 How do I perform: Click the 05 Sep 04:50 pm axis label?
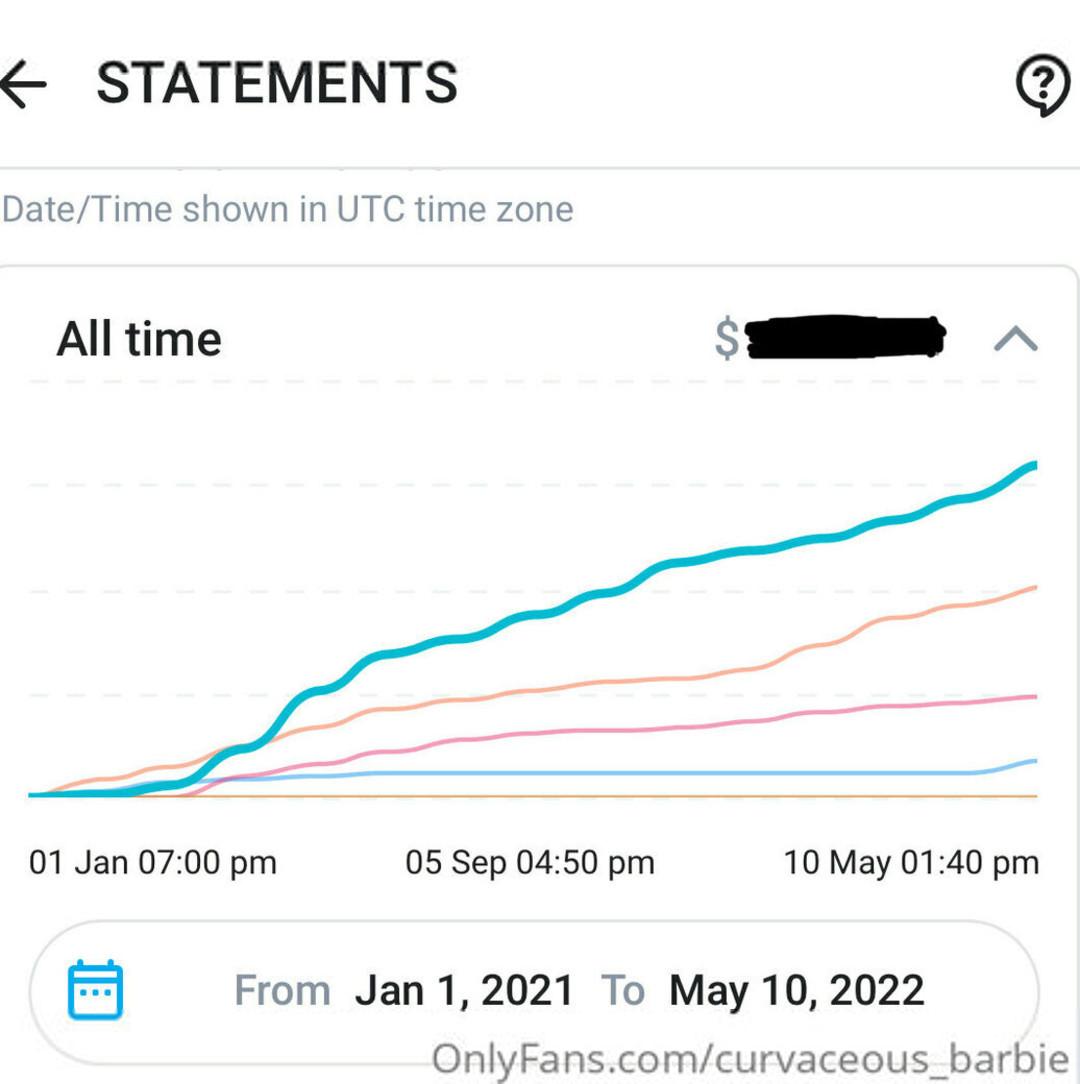[x=530, y=863]
